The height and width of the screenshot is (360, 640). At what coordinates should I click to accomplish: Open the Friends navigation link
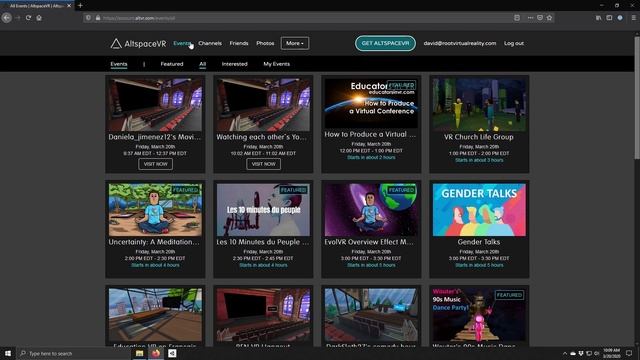click(239, 43)
